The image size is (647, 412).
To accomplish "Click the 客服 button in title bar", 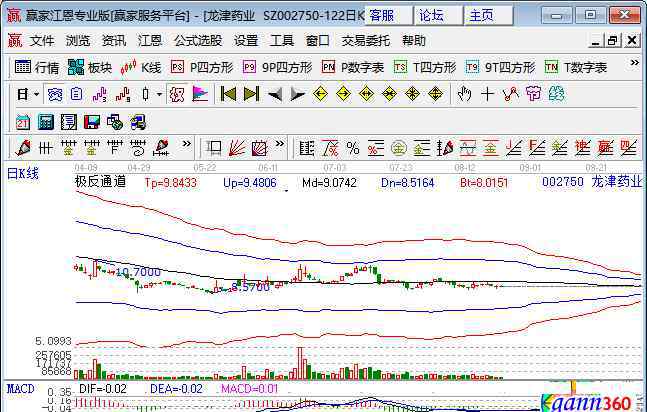I will click(x=388, y=16).
